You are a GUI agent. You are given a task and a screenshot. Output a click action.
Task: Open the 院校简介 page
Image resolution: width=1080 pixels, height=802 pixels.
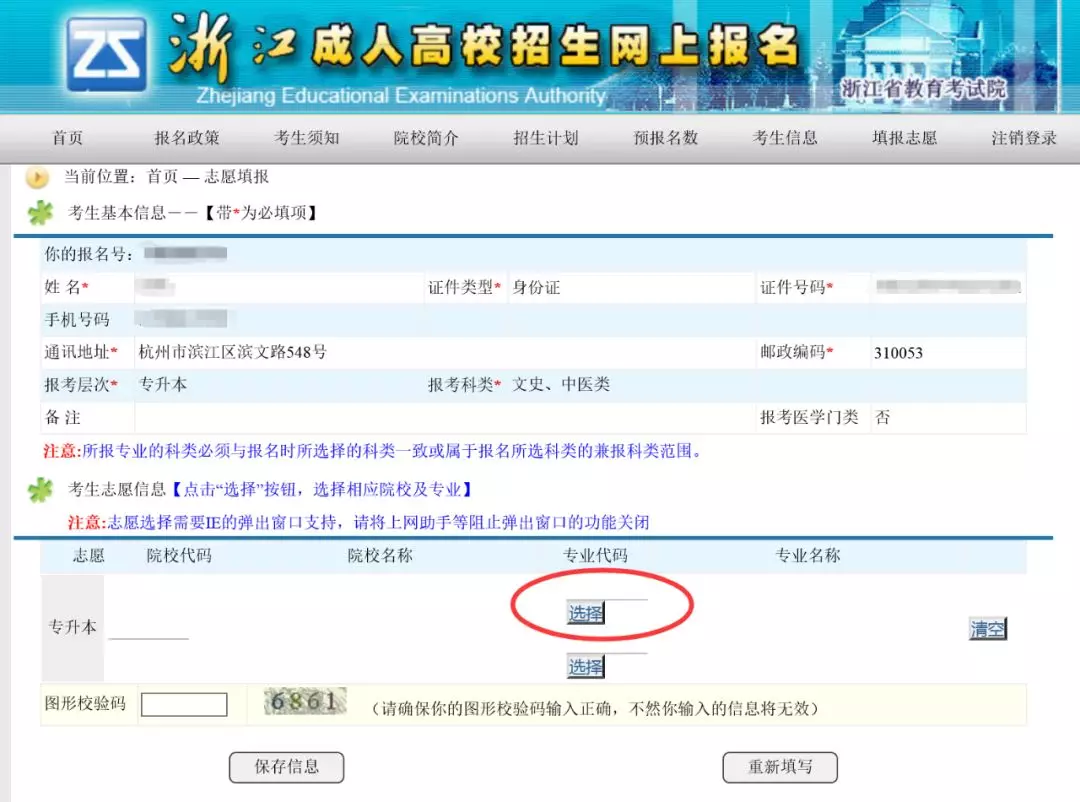(425, 139)
